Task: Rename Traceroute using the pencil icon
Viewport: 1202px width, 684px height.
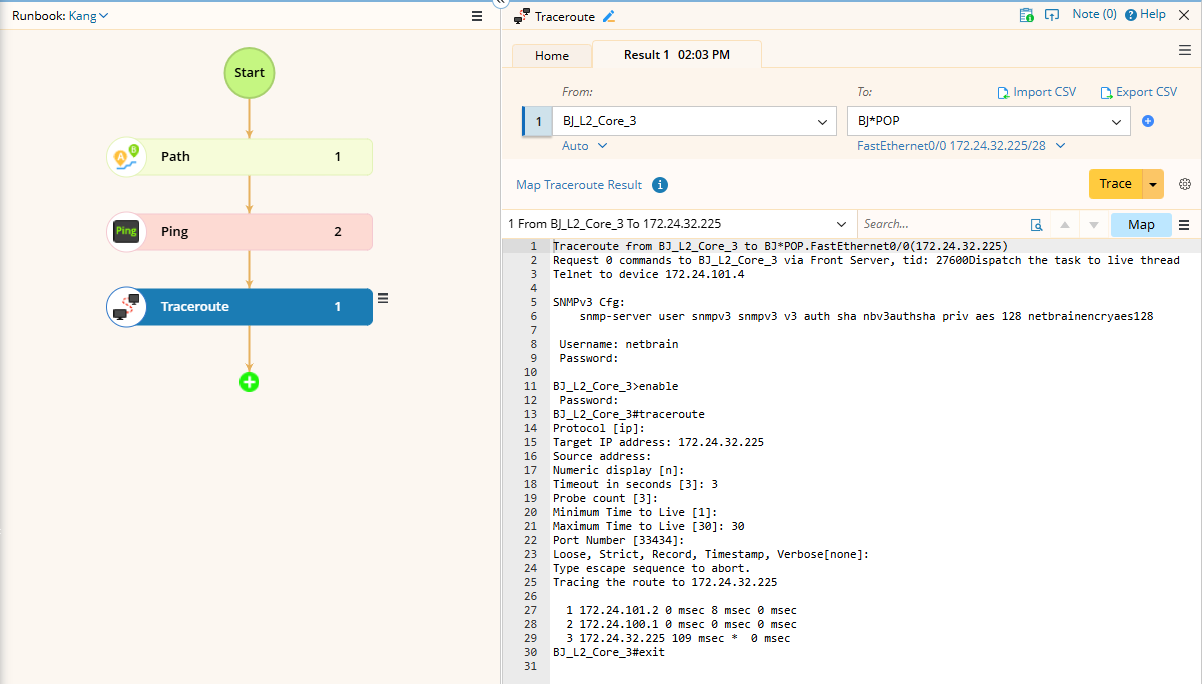Action: pyautogui.click(x=609, y=16)
